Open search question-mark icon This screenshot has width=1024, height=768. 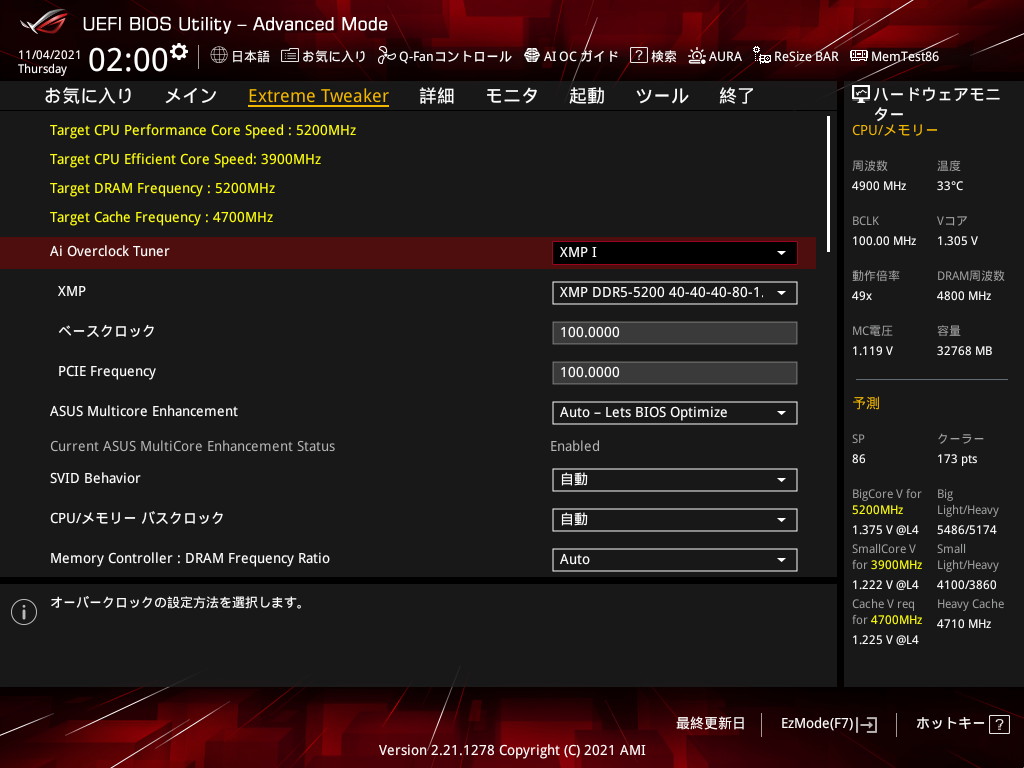tap(638, 56)
